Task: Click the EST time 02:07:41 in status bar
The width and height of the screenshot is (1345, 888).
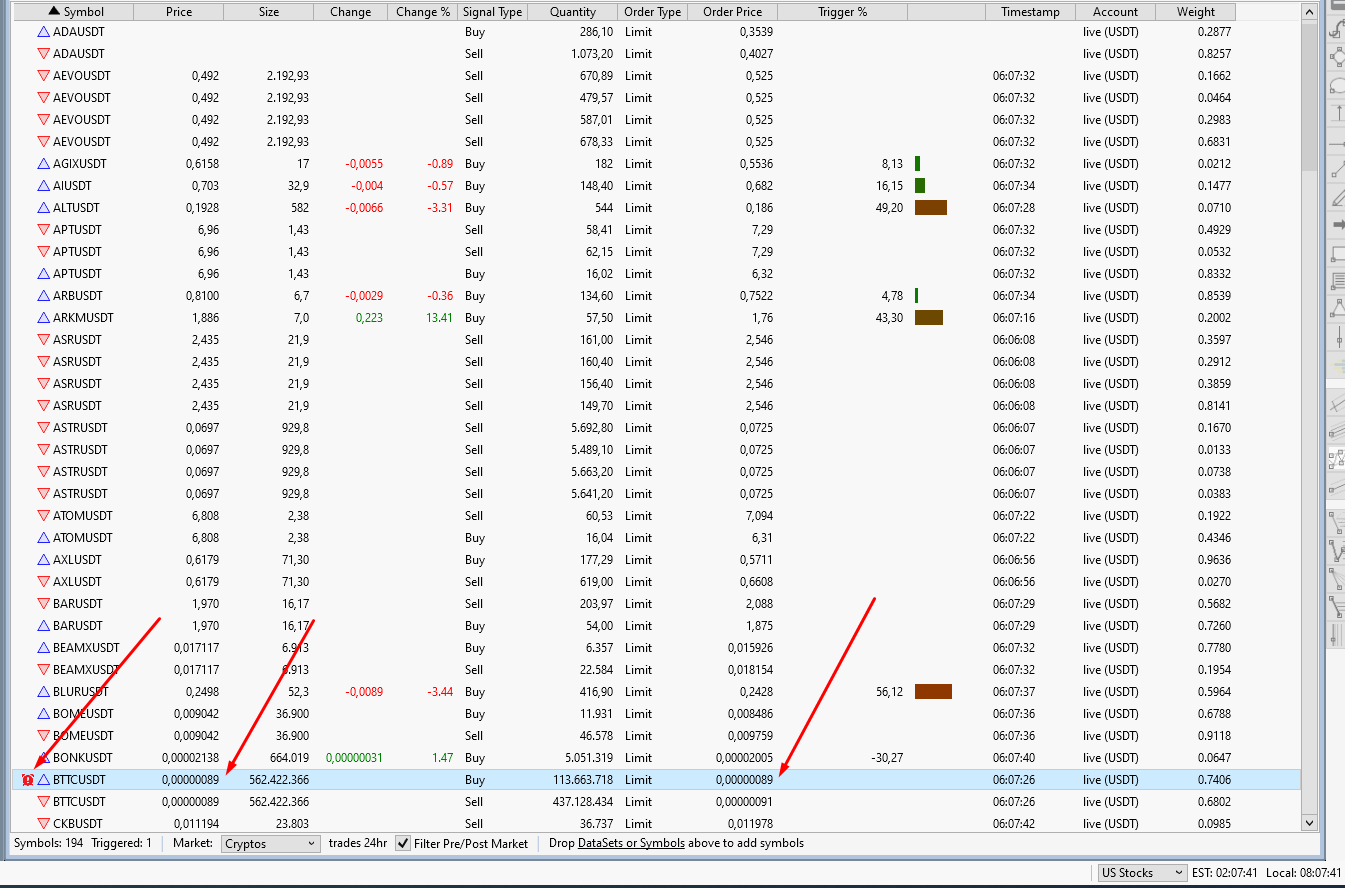Action: pos(1226,873)
